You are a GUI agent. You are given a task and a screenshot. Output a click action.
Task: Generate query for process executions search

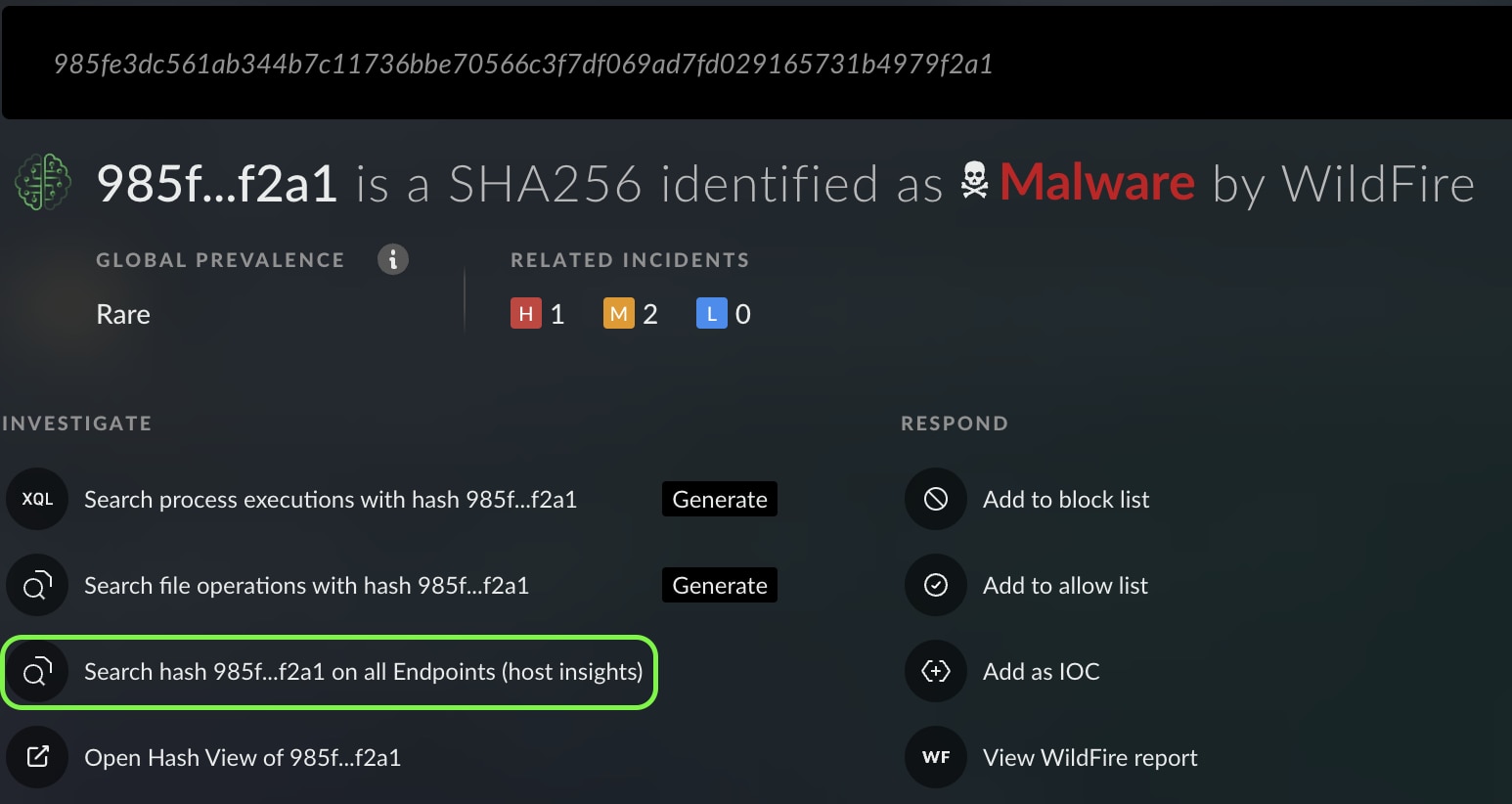coord(720,499)
